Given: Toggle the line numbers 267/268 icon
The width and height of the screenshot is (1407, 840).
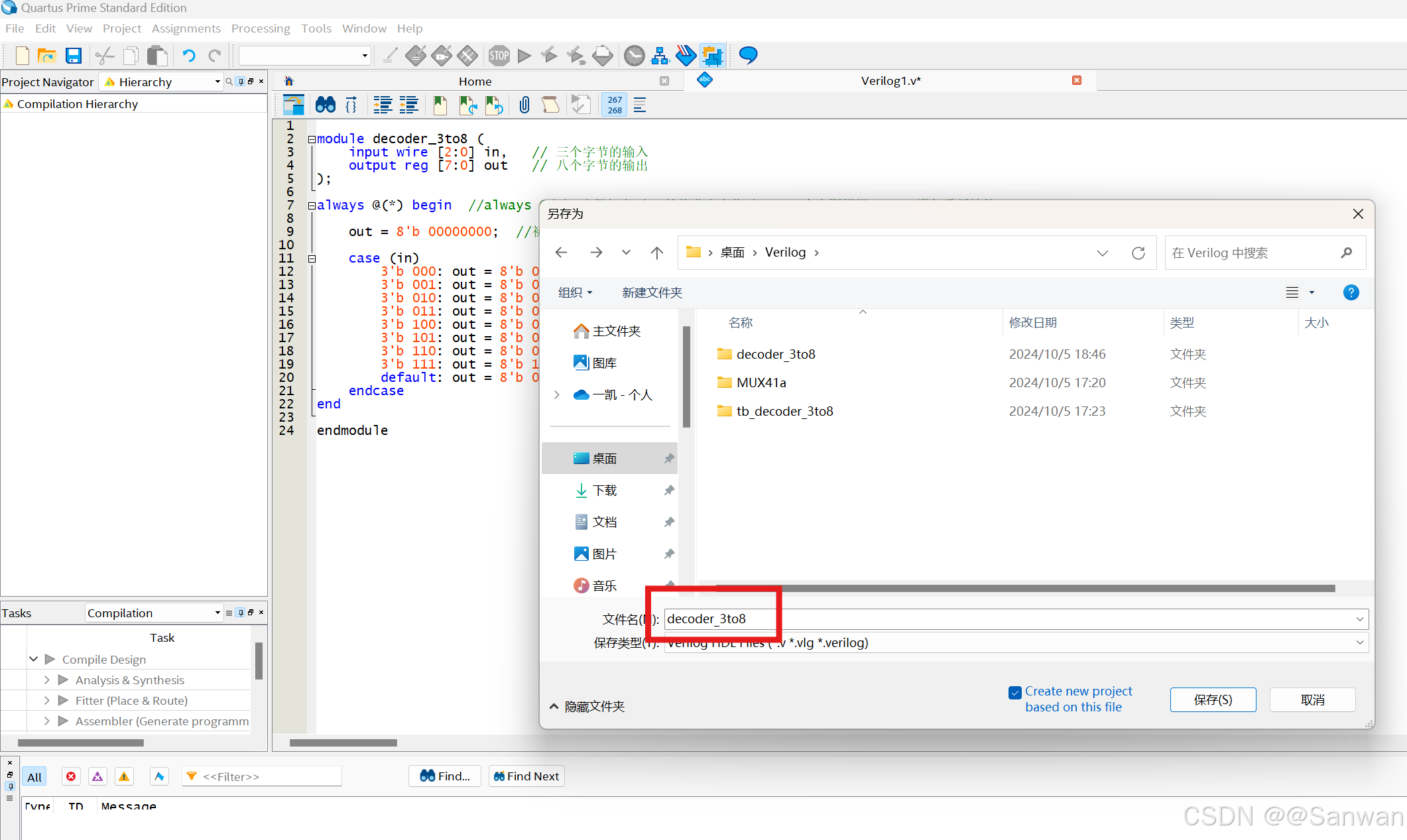Looking at the screenshot, I should (615, 105).
